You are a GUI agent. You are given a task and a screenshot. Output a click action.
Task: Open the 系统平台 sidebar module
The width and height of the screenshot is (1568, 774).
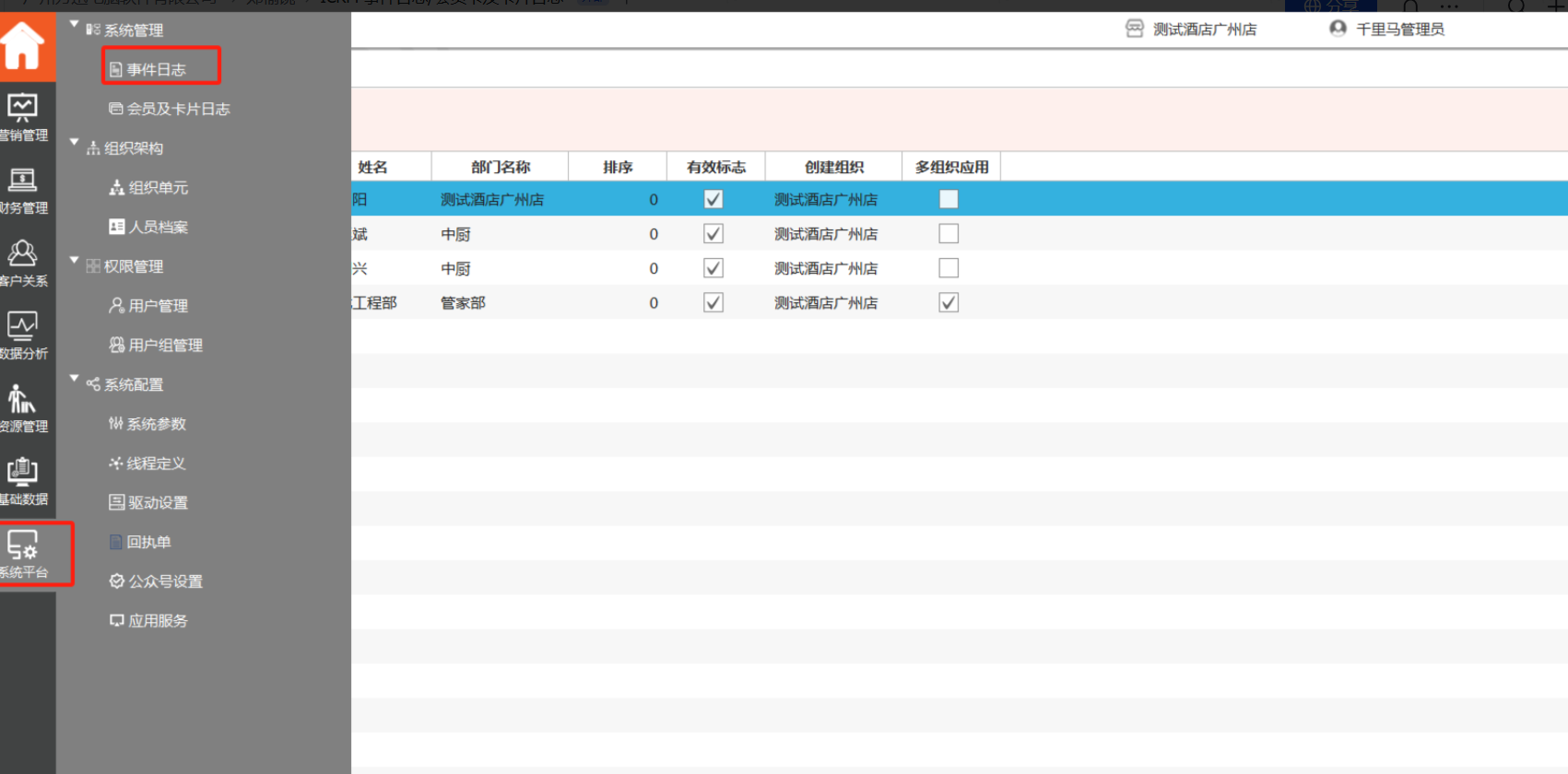click(25, 555)
